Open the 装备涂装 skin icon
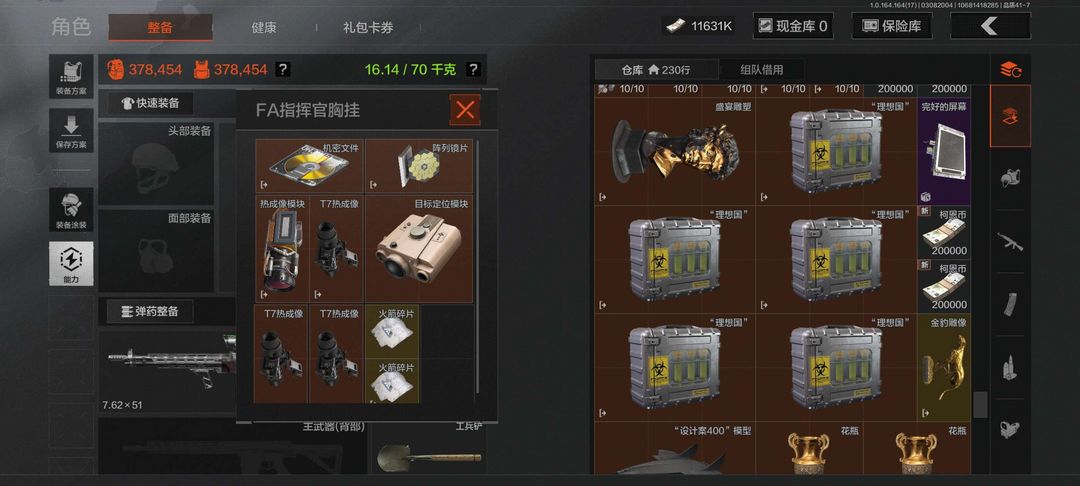1080x486 pixels. pos(71,210)
